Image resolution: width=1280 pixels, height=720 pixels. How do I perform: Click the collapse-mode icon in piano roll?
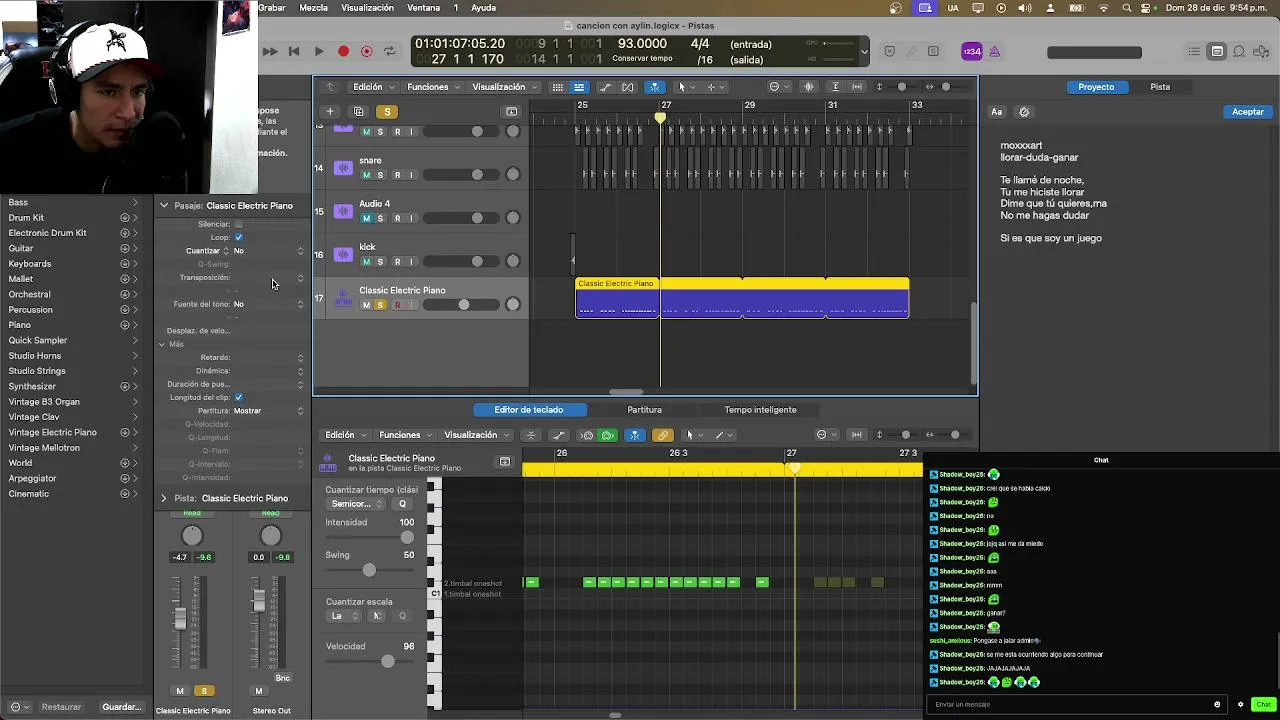[531, 435]
